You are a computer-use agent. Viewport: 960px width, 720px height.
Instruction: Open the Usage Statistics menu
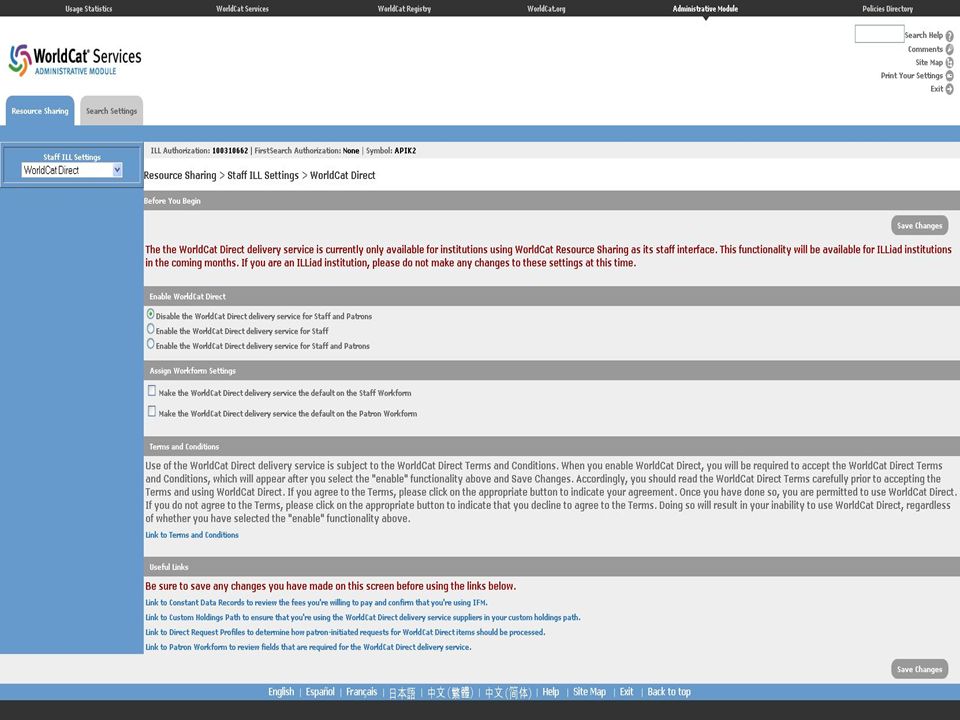89,9
